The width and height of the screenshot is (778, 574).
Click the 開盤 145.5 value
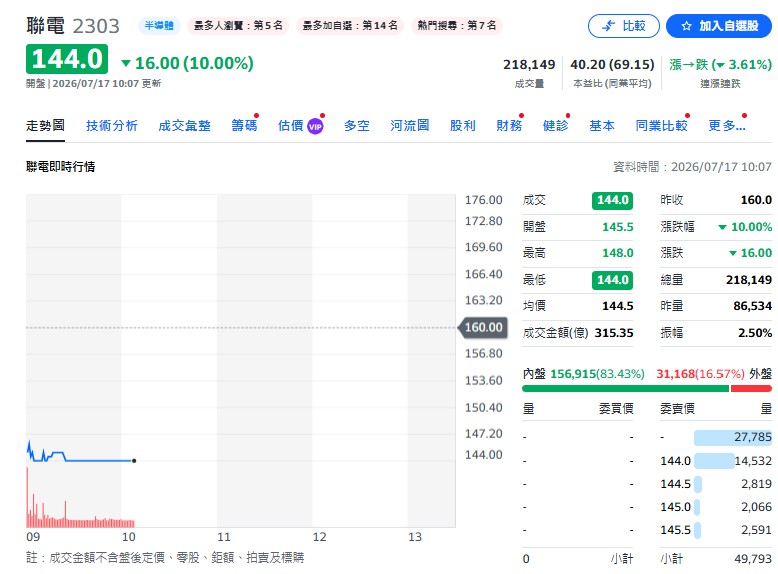point(618,227)
